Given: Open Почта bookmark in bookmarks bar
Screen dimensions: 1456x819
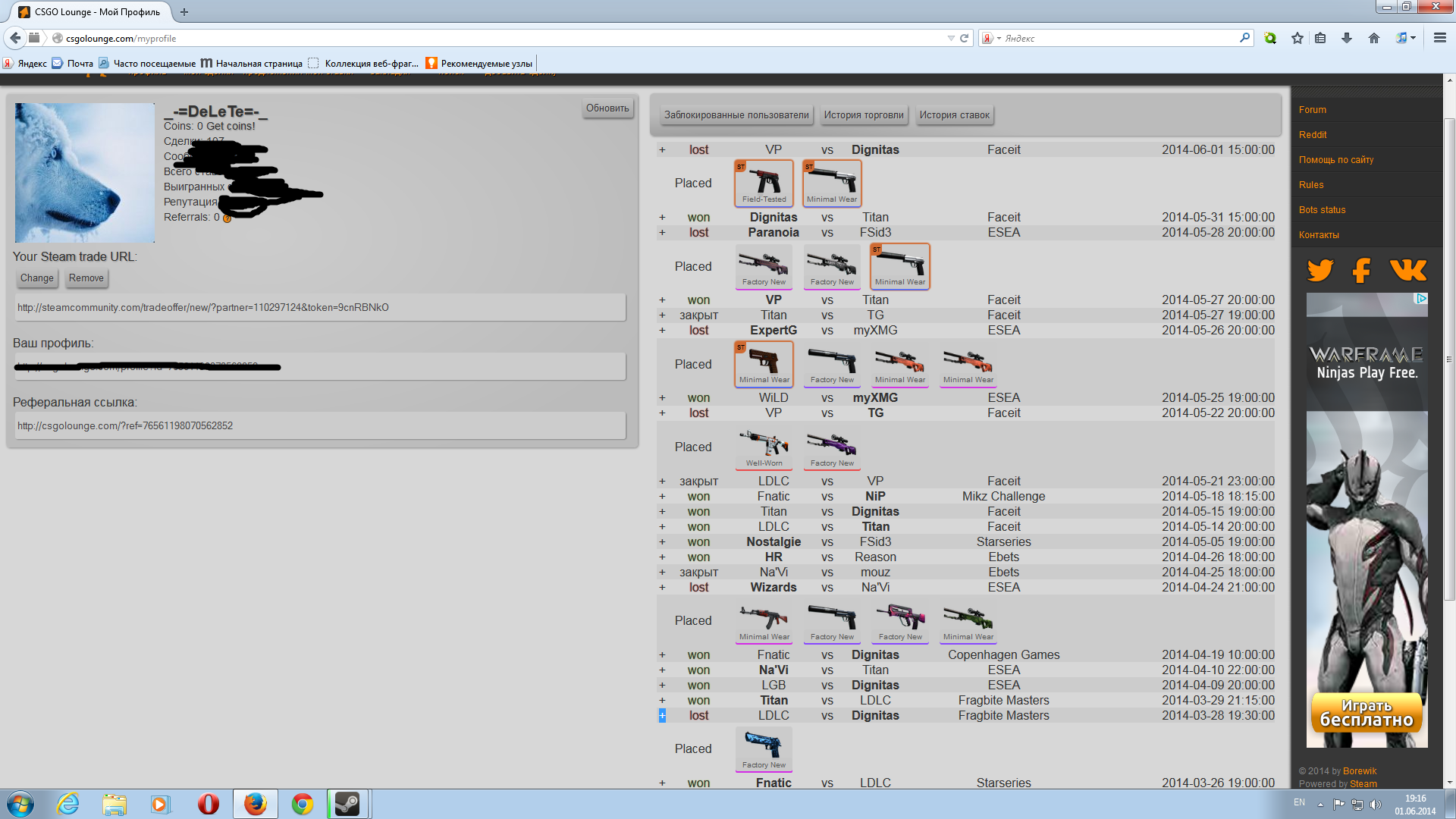Looking at the screenshot, I should coord(73,64).
